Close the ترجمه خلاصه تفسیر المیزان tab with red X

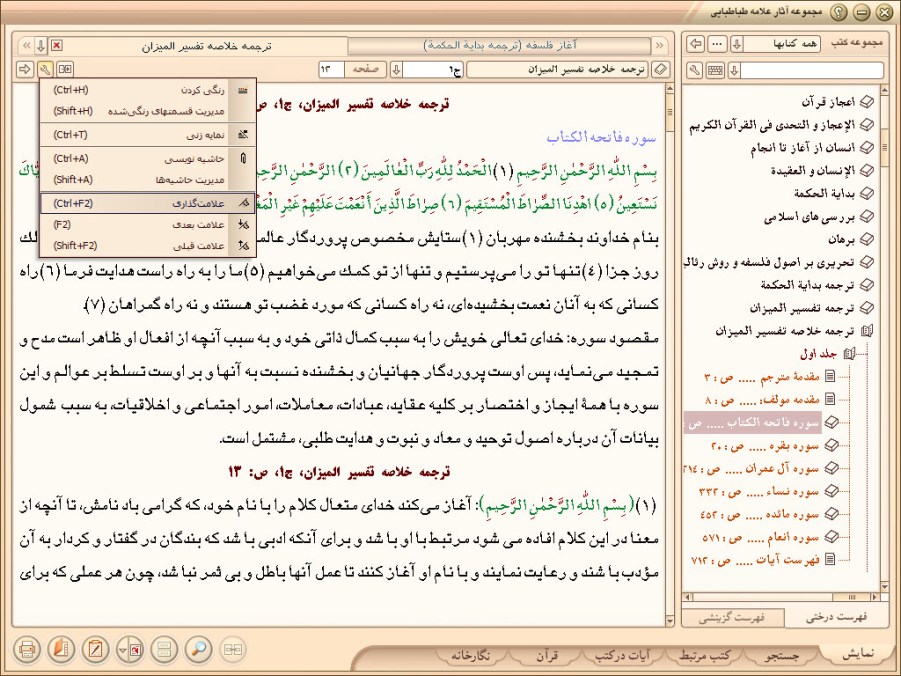tap(56, 45)
